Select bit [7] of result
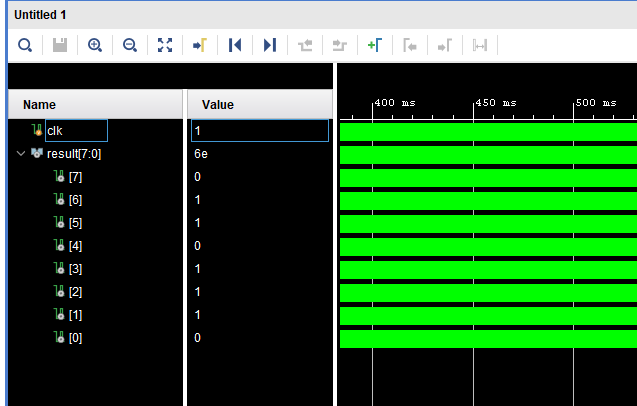 (75, 177)
